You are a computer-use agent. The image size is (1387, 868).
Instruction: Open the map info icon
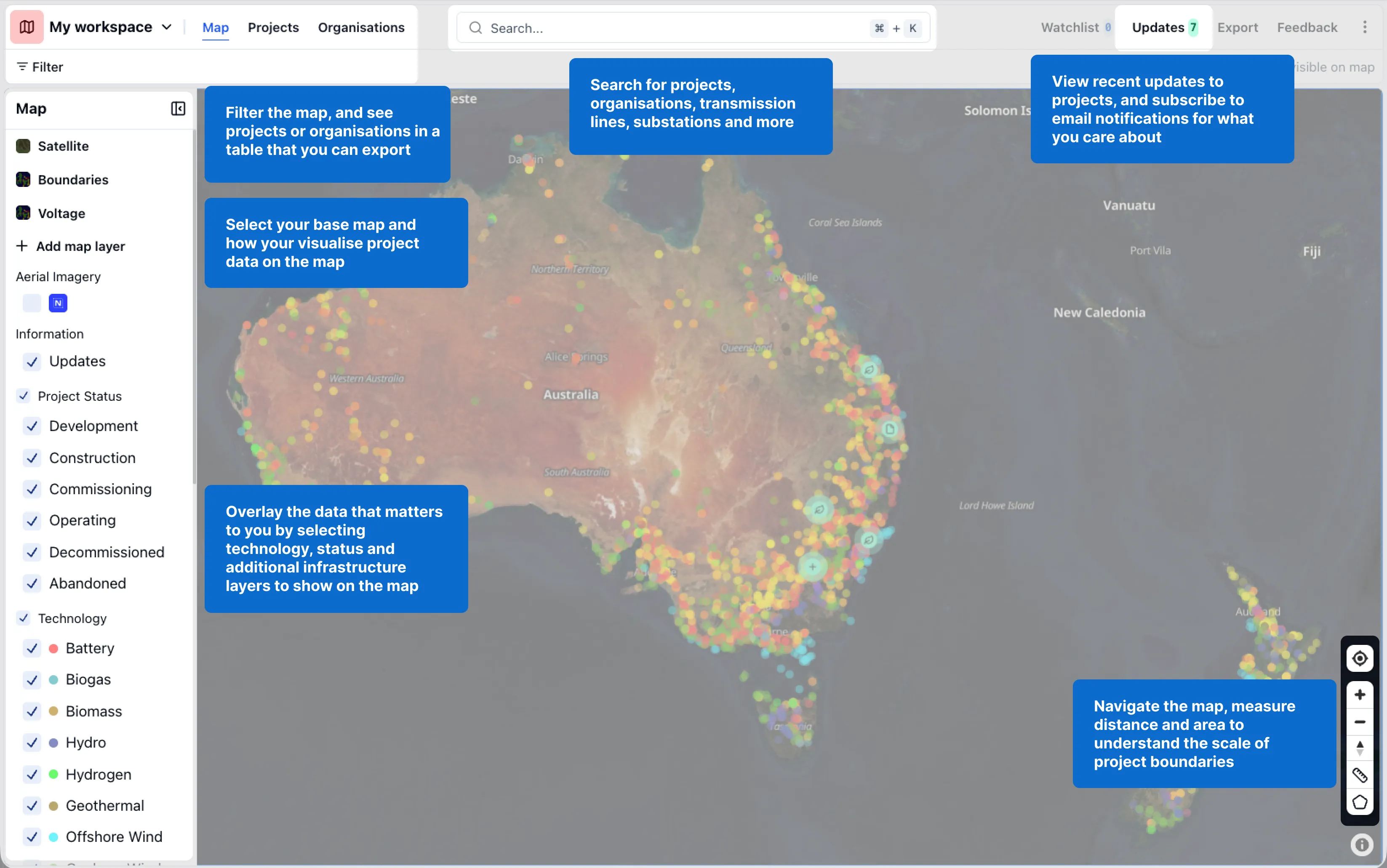click(1362, 845)
